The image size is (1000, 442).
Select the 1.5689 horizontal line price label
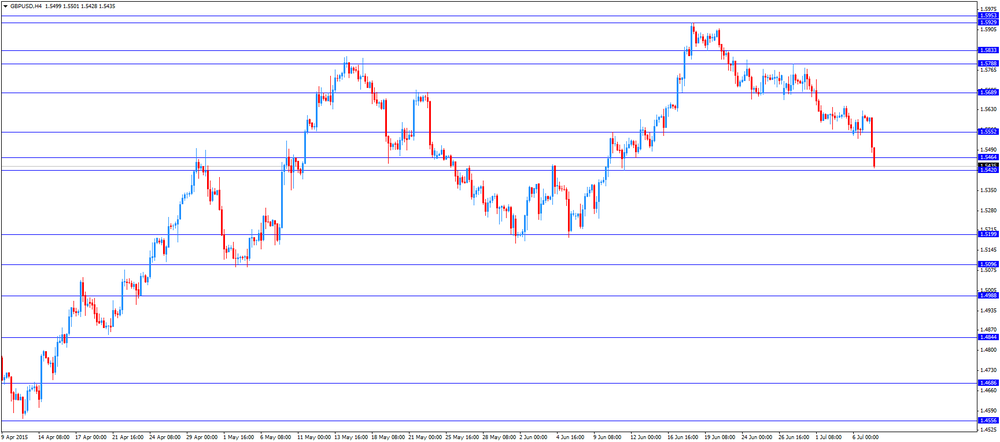pos(988,92)
